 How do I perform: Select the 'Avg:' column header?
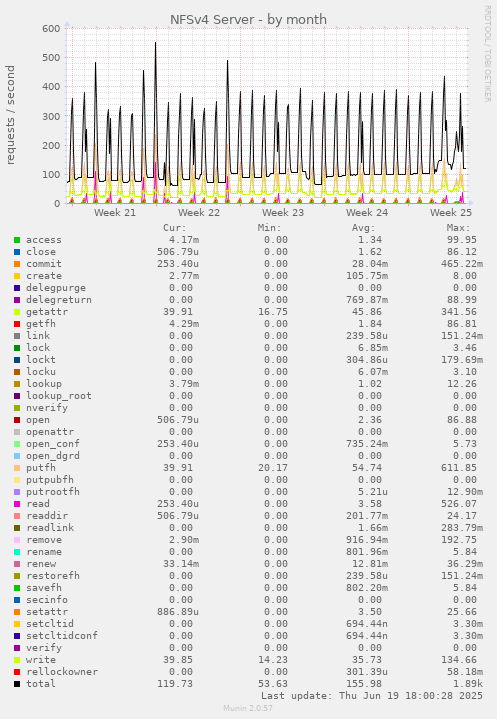[364, 228]
